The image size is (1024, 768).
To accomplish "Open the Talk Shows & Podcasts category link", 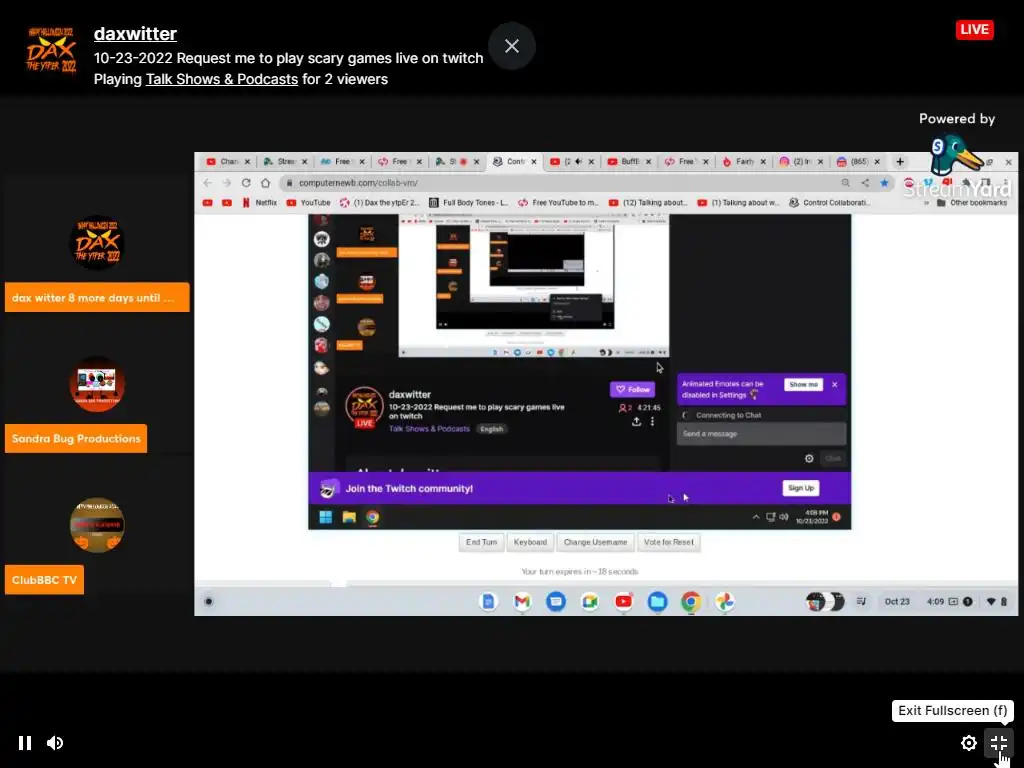I will [x=221, y=79].
